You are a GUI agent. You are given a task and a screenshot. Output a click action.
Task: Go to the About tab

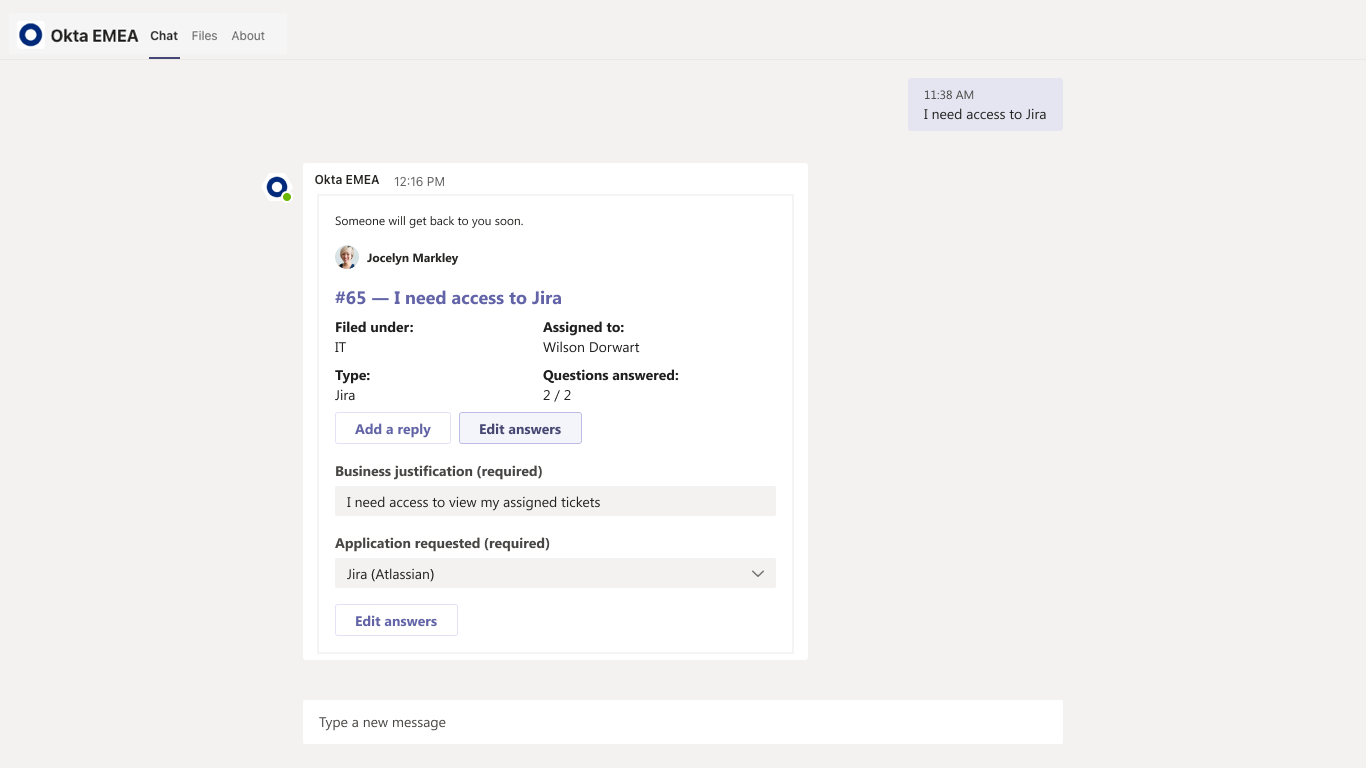[x=248, y=36]
